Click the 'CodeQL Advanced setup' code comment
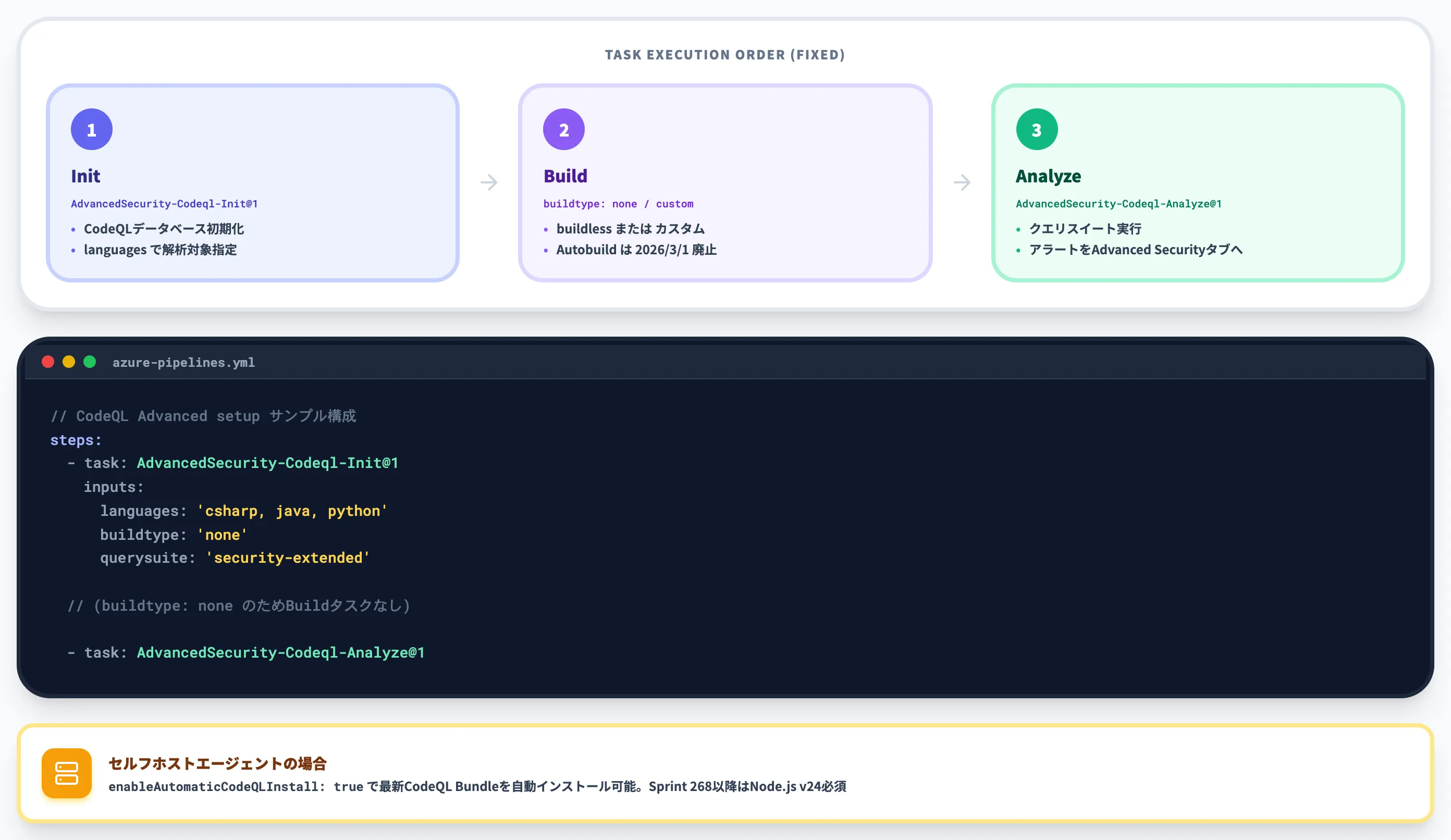This screenshot has height=840, width=1451. 203,416
